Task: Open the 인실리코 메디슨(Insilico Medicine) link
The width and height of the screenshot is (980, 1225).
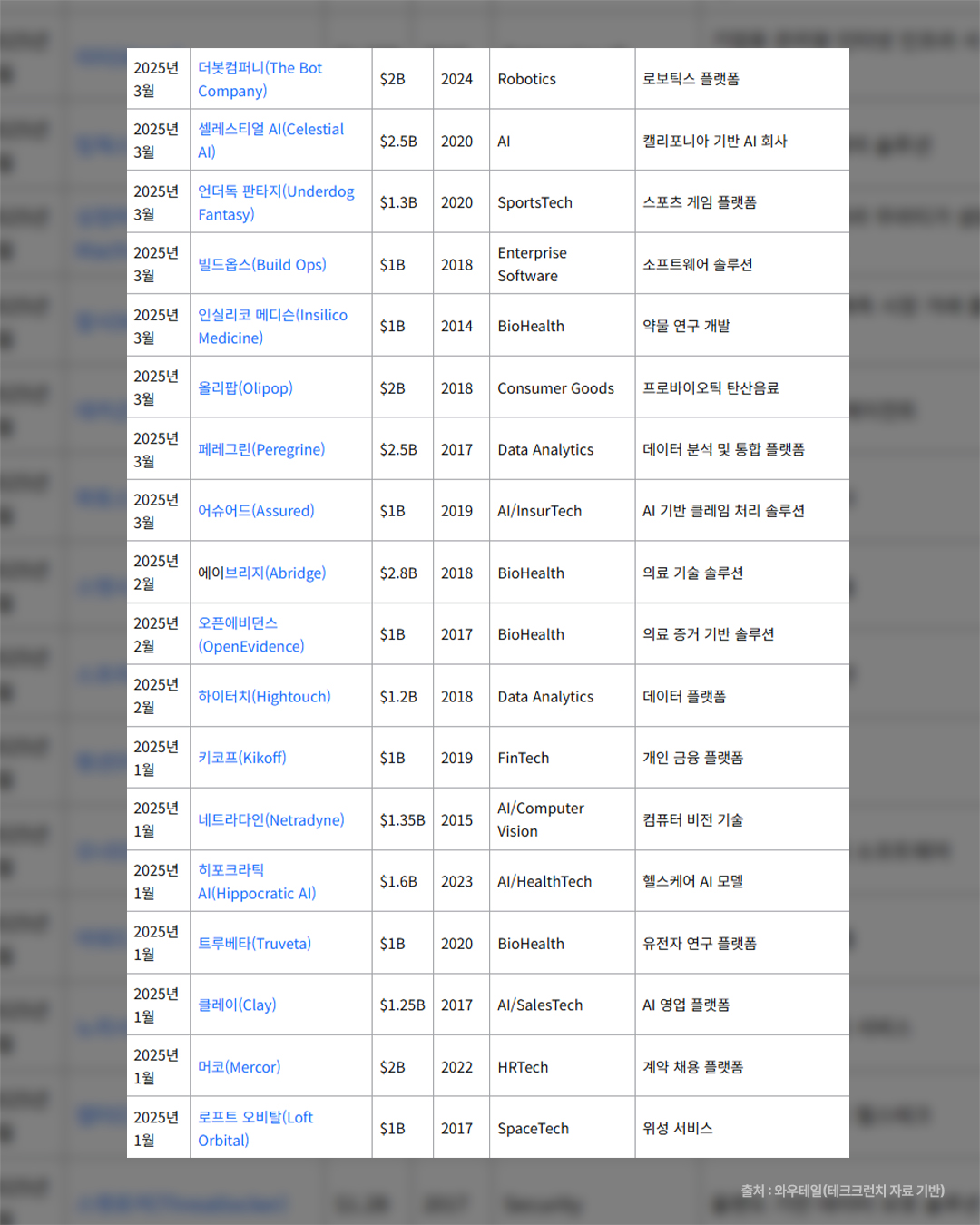Action: point(272,327)
